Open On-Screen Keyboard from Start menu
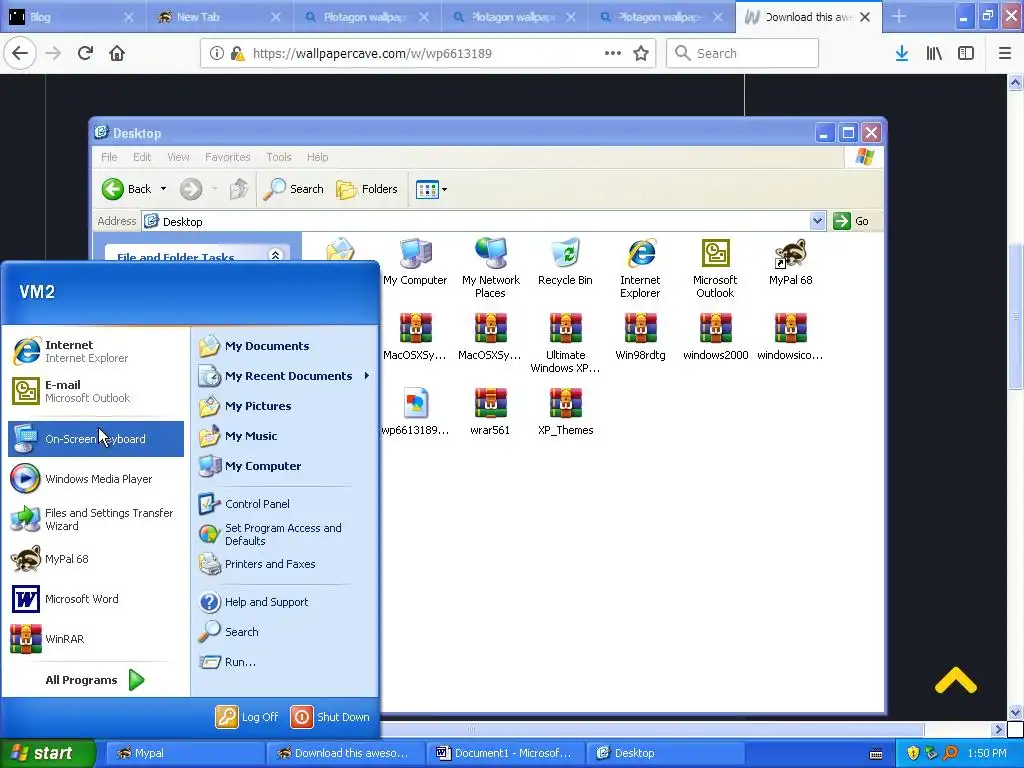Screen dimensions: 1024x768 [96, 439]
